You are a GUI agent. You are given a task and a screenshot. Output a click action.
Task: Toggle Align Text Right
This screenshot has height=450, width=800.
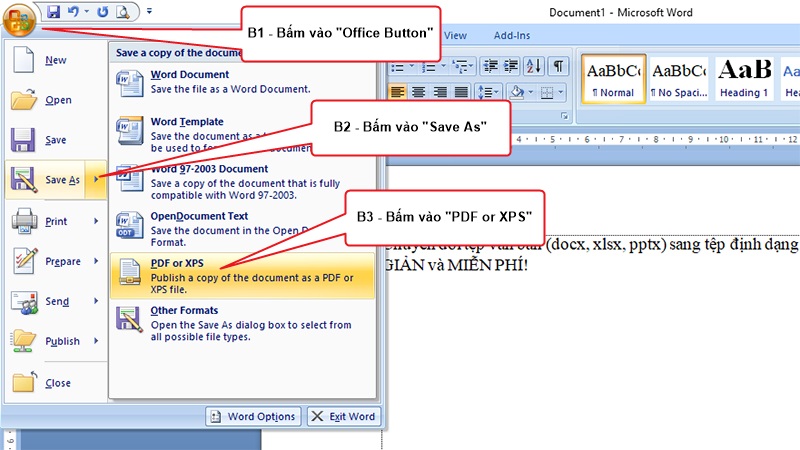440,92
